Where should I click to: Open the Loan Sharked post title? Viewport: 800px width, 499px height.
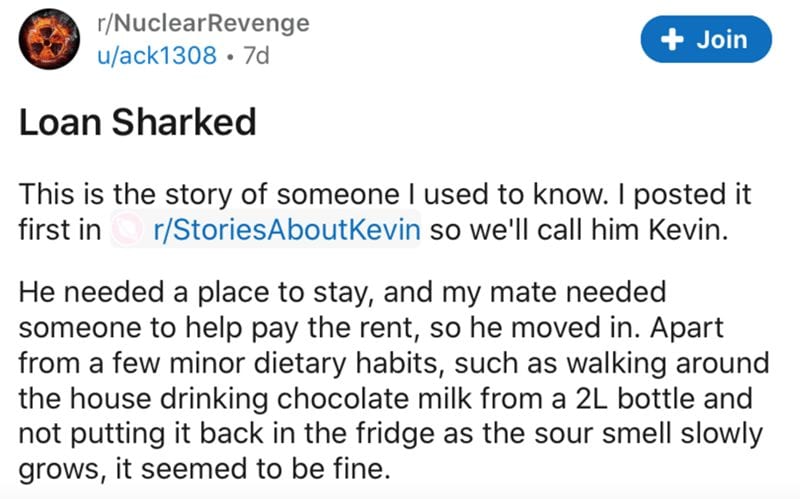pyautogui.click(x=138, y=122)
